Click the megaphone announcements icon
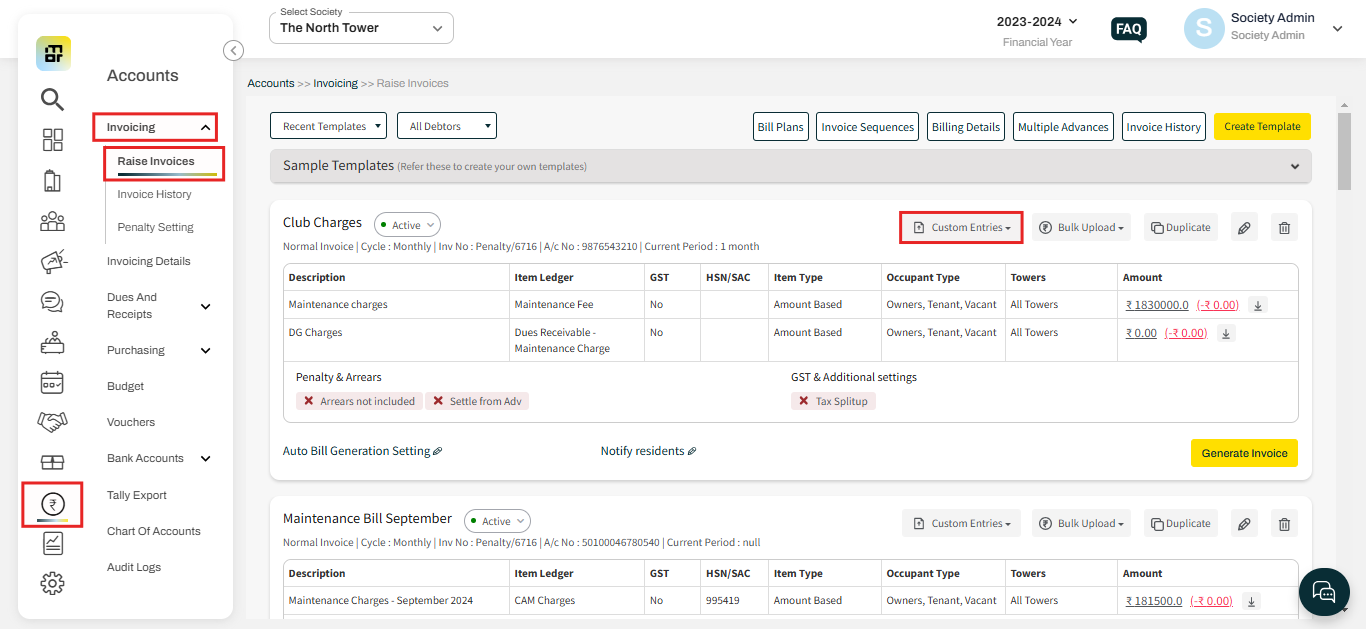This screenshot has width=1366, height=629. click(52, 261)
